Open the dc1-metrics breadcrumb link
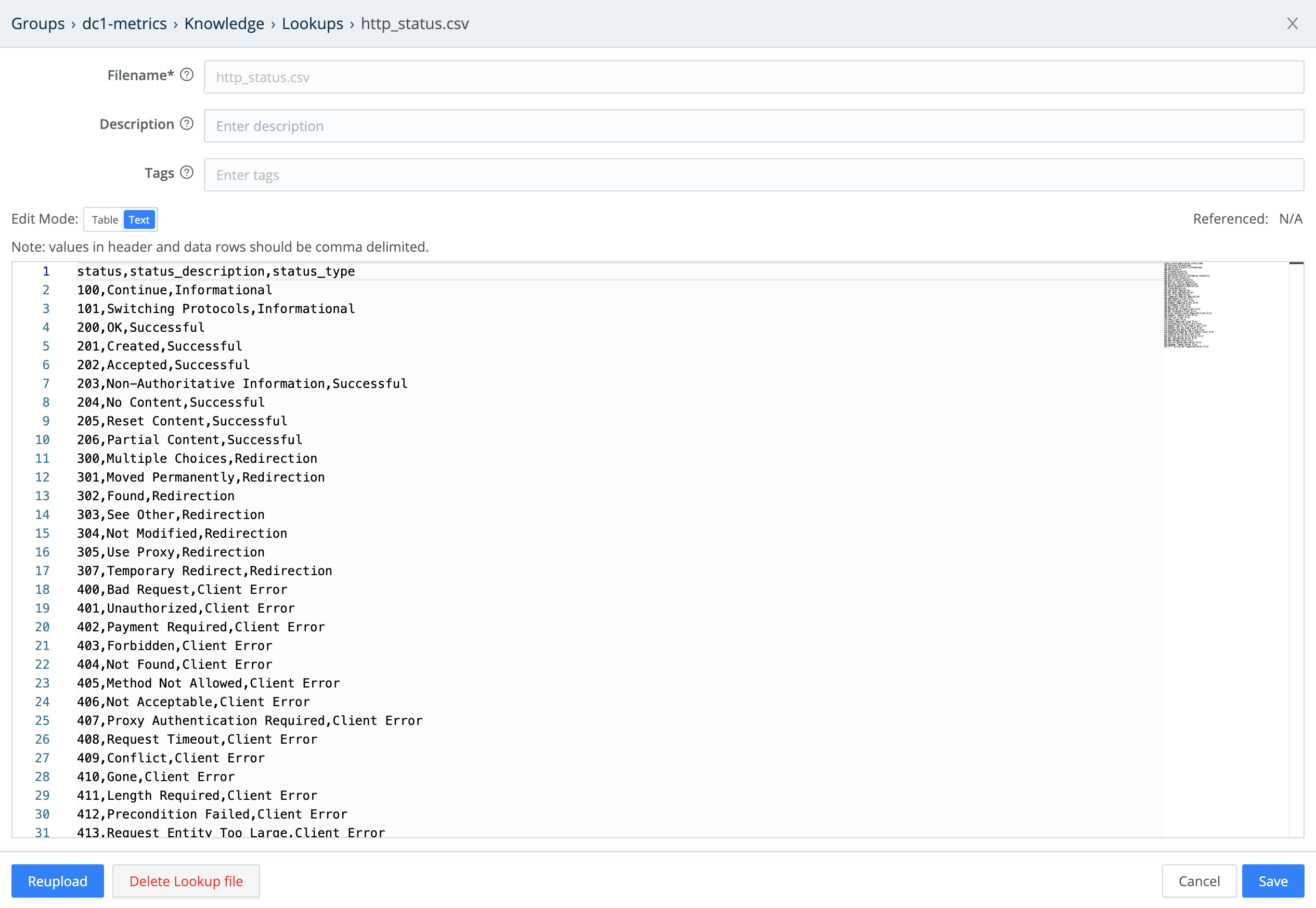 pyautogui.click(x=124, y=23)
